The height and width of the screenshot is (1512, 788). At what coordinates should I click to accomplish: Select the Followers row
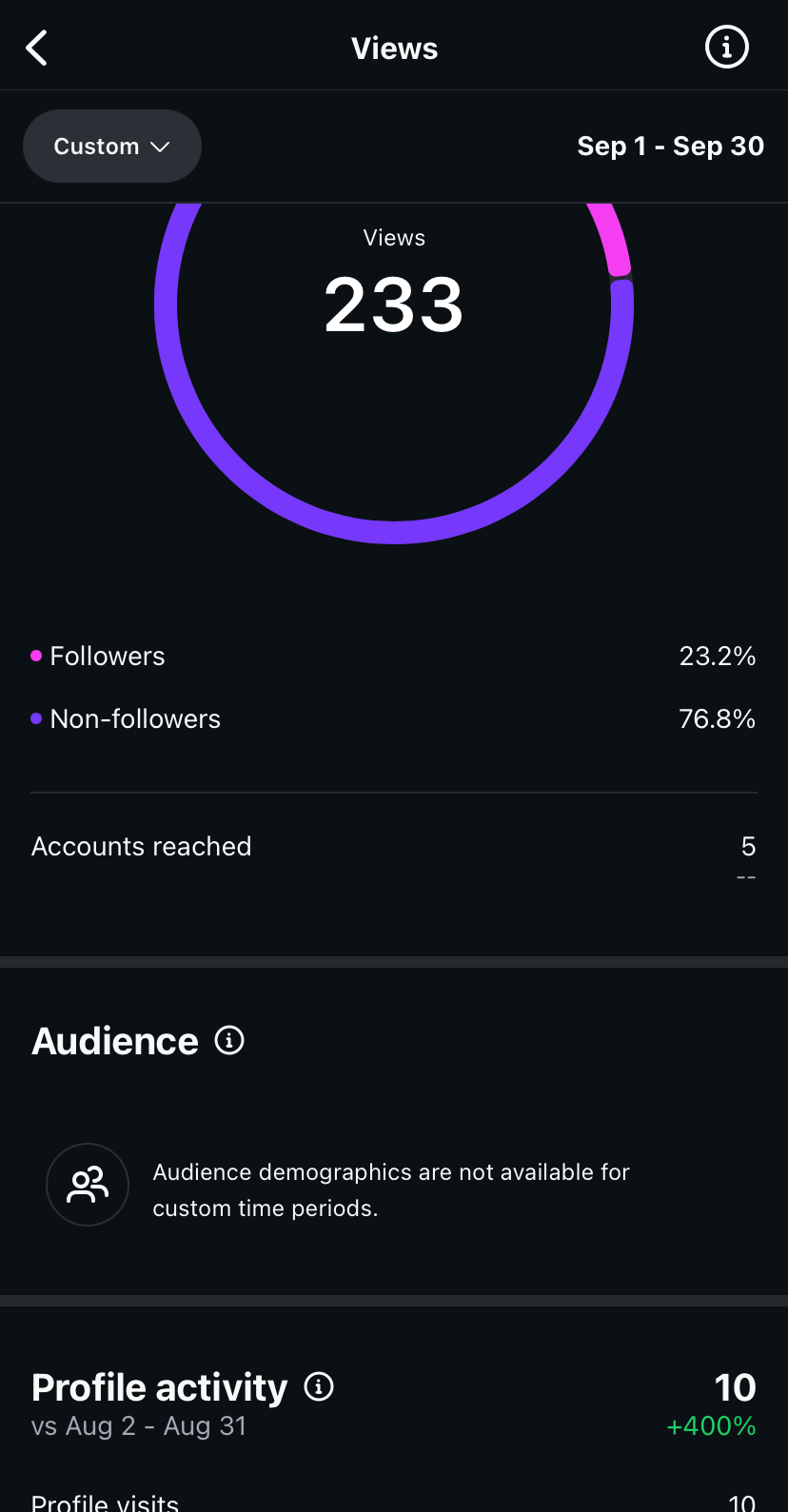point(393,656)
